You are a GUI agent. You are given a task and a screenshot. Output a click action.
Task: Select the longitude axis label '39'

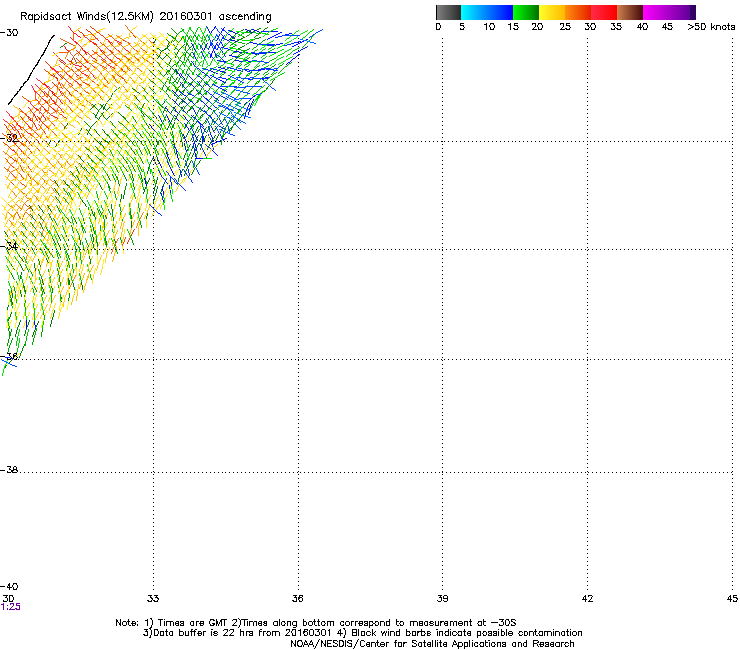coord(442,599)
